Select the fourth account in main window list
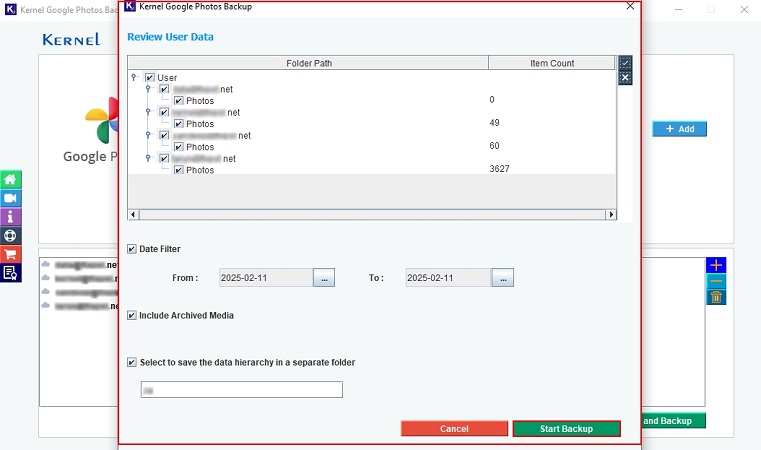The width and height of the screenshot is (761, 450). coord(80,306)
